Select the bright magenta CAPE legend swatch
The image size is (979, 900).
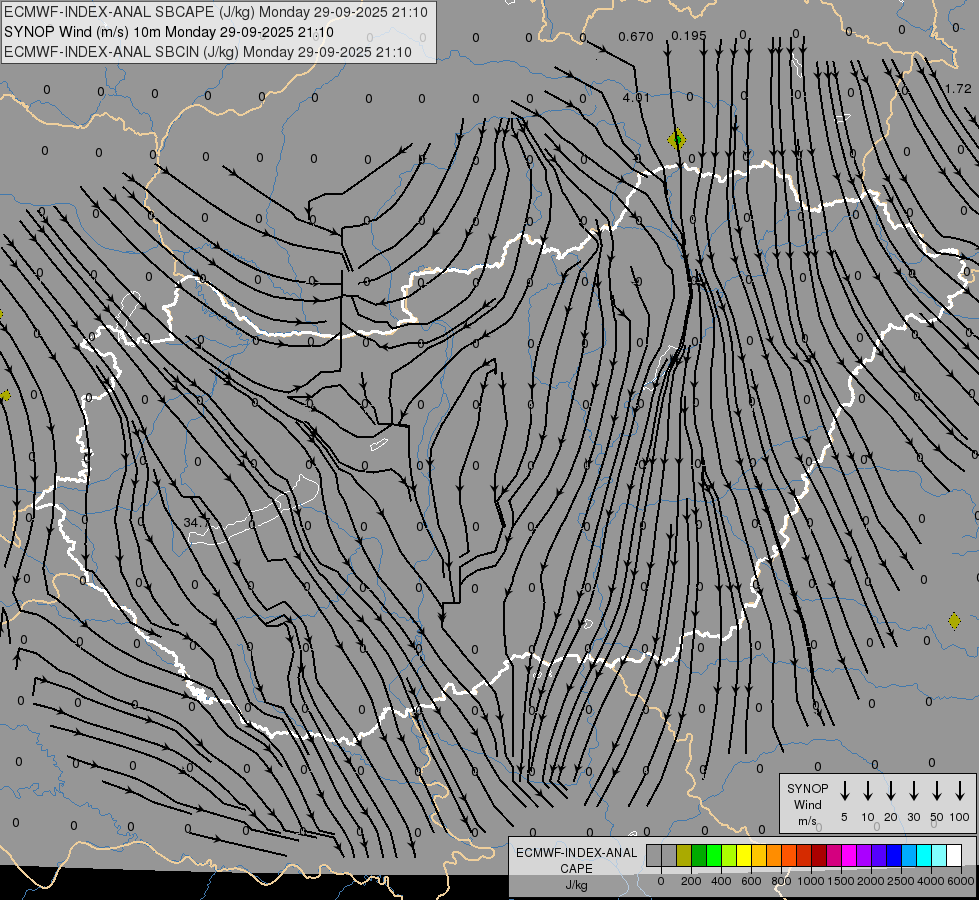coord(849,855)
